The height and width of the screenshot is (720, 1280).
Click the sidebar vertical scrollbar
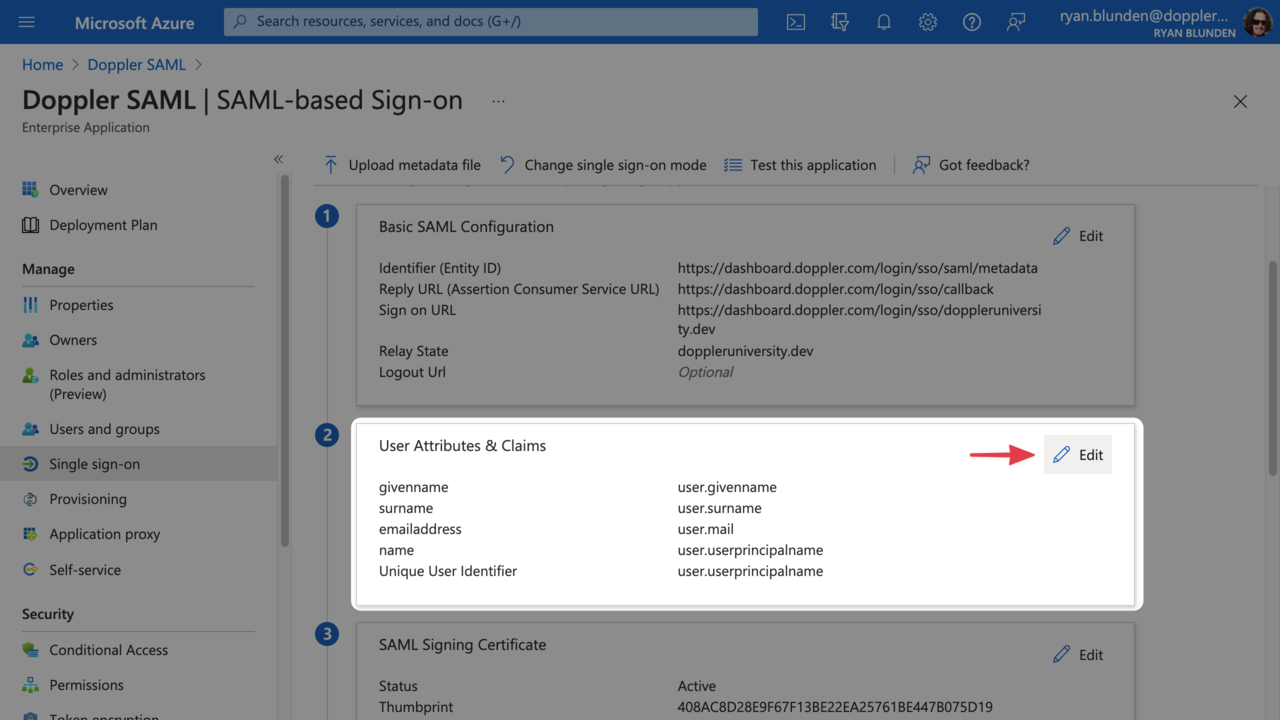tap(285, 360)
